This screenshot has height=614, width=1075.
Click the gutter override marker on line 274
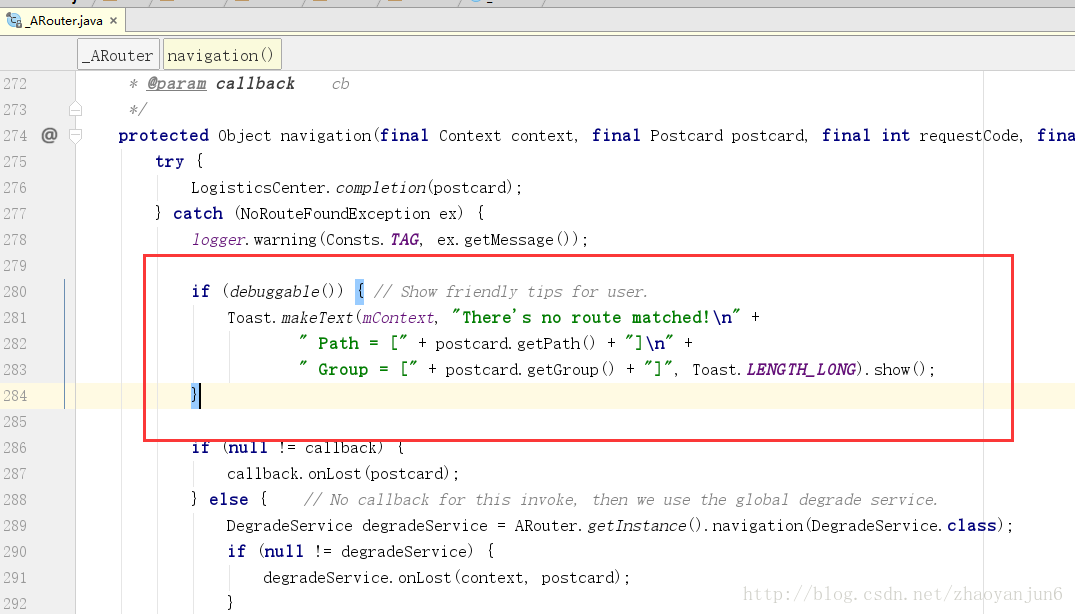click(49, 135)
